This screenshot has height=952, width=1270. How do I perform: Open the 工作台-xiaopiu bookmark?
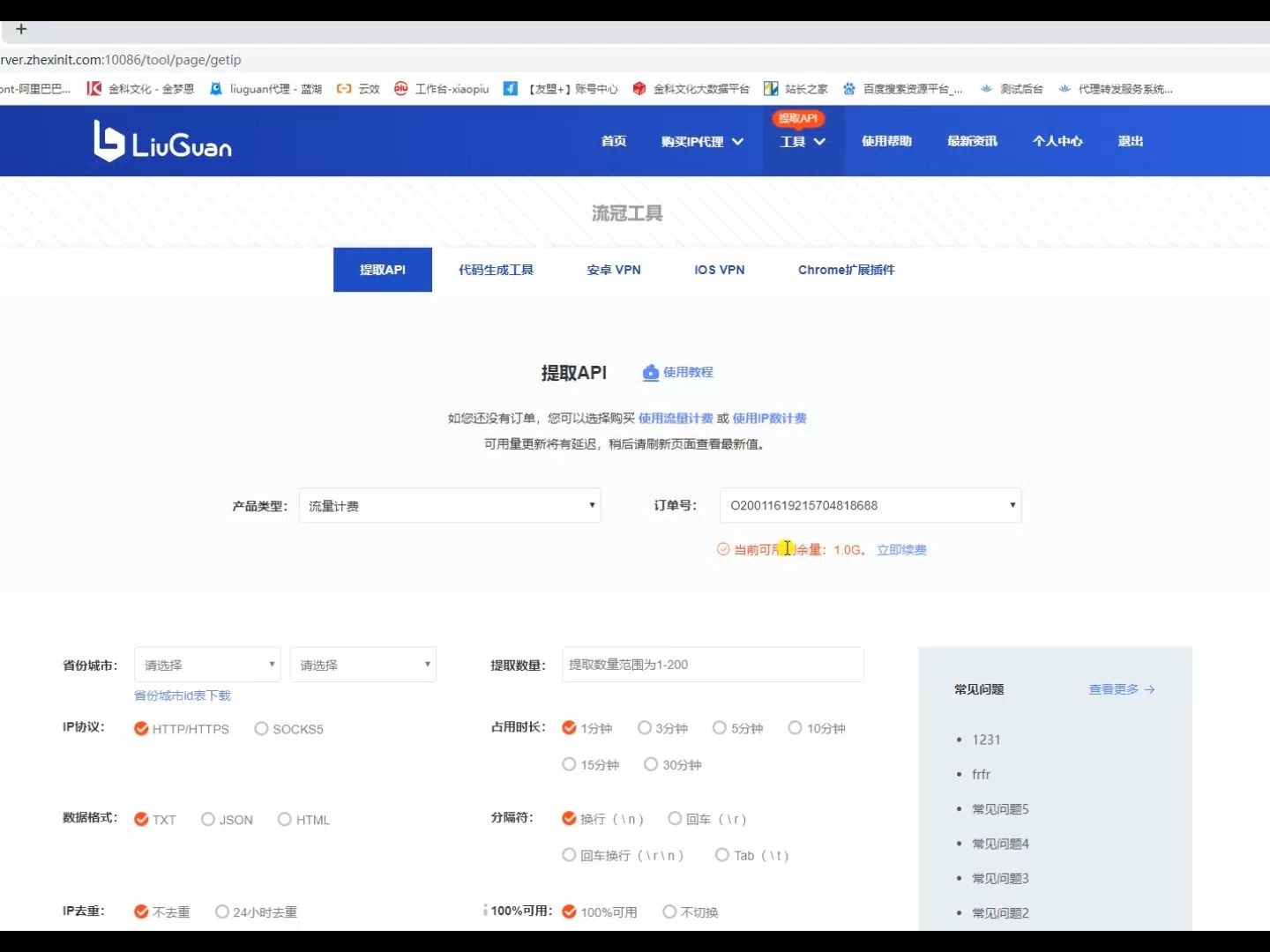(x=441, y=89)
